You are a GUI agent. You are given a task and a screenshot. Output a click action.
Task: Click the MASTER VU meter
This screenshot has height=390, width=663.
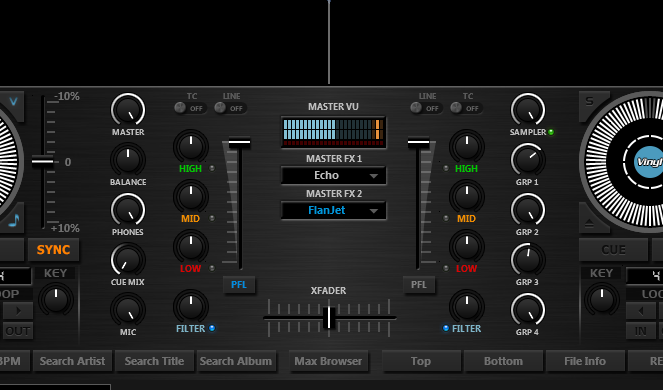334,132
